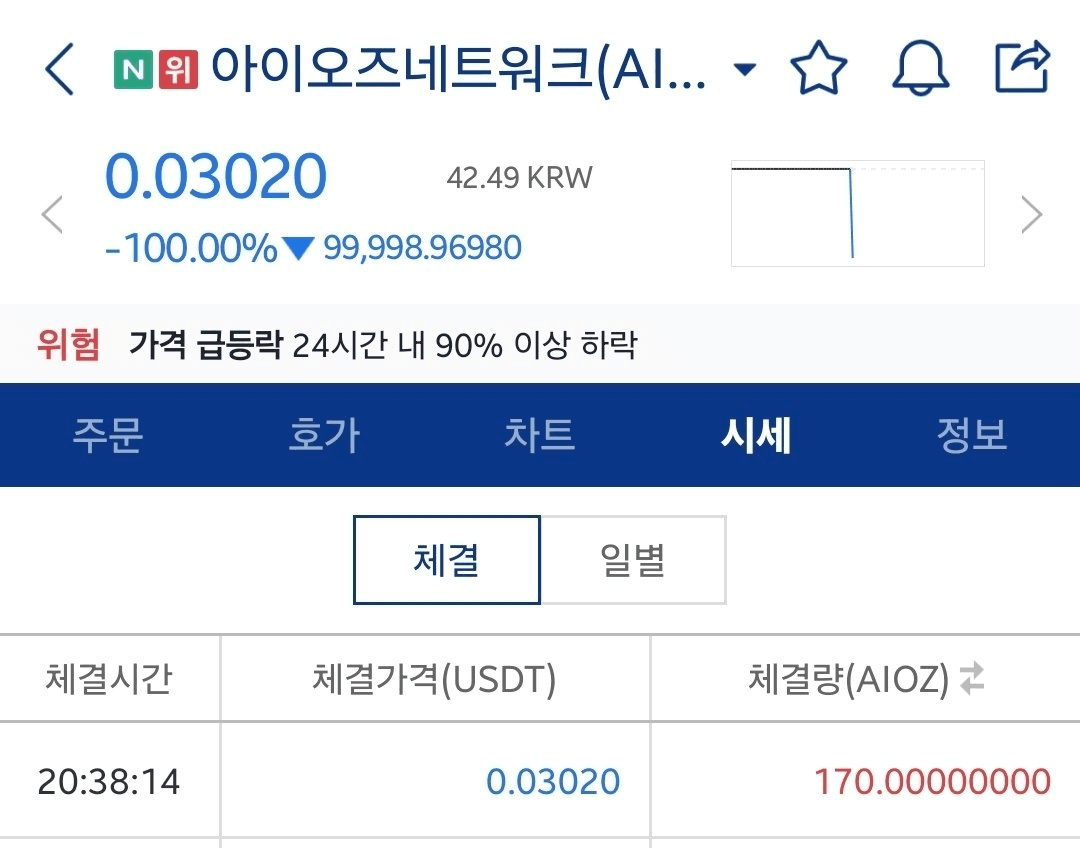Open coin name 아이오즈네트워크 market selector
Viewport: 1080px width, 848px height.
[x=458, y=70]
